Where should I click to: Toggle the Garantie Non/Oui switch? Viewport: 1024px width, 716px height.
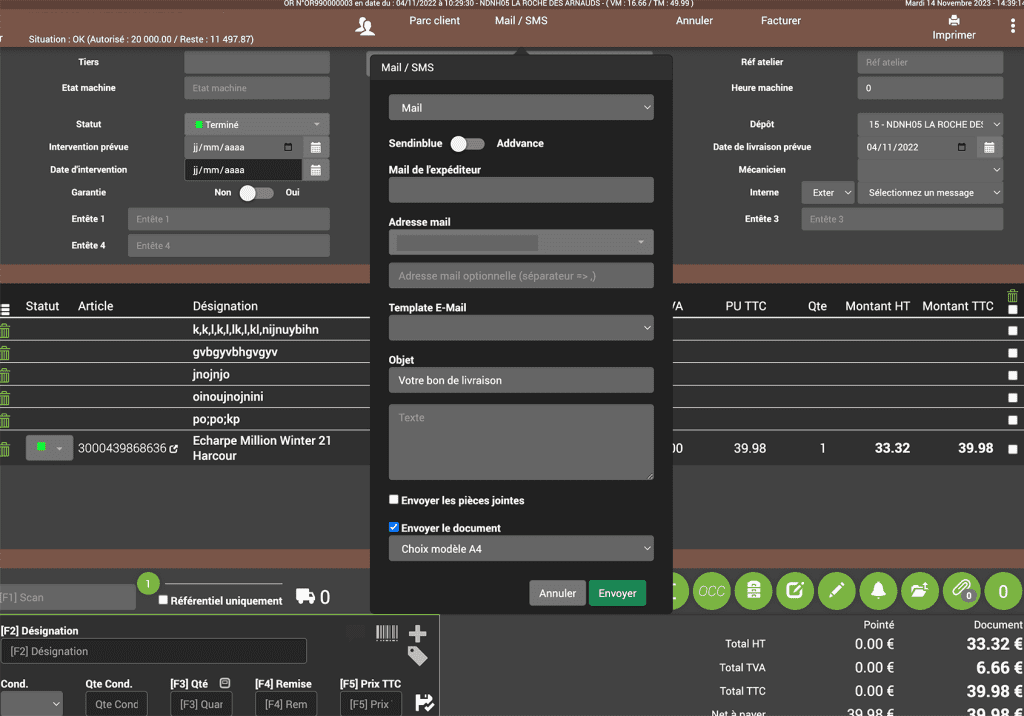(257, 193)
